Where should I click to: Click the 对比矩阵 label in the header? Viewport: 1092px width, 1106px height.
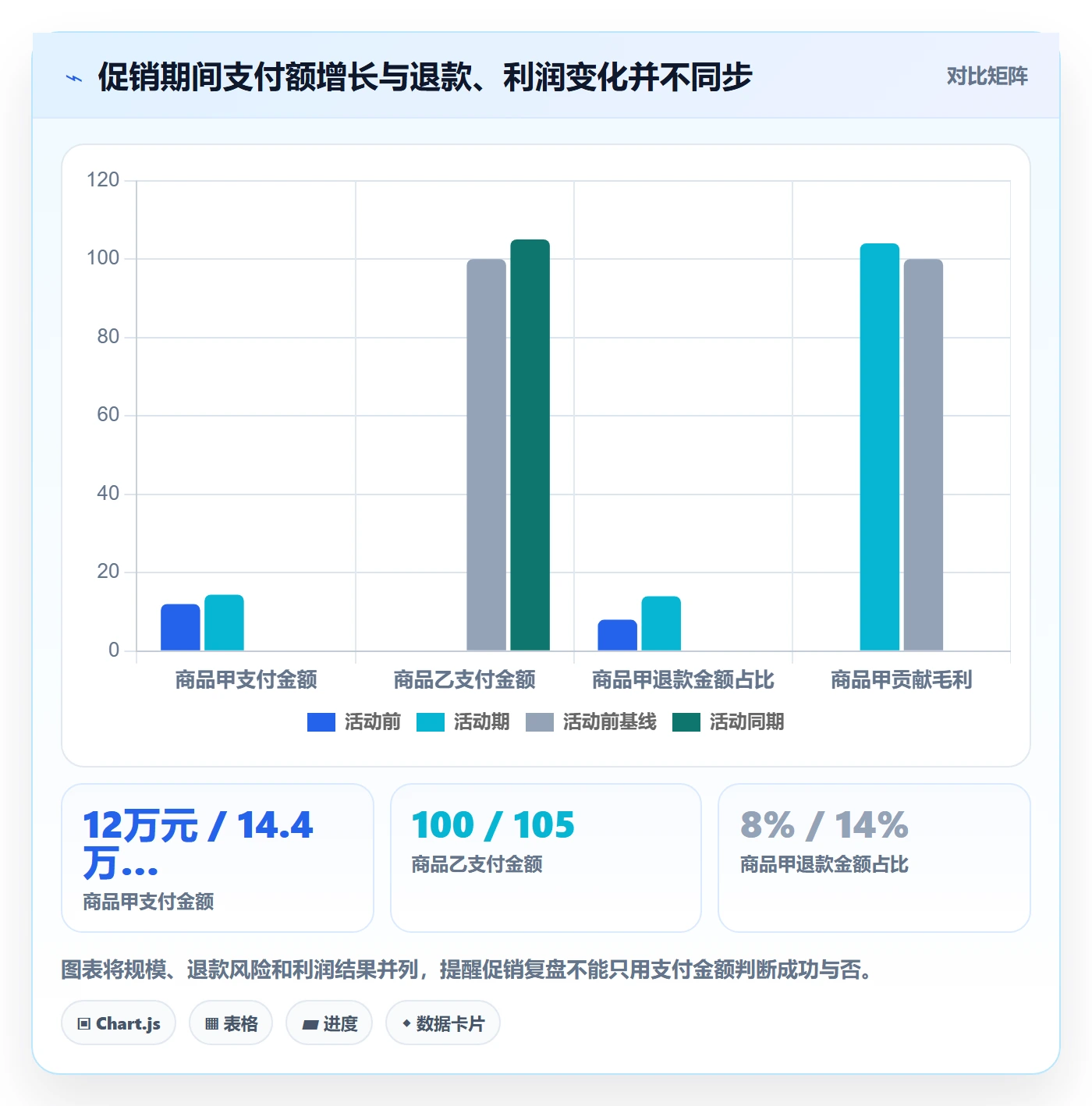point(987,76)
